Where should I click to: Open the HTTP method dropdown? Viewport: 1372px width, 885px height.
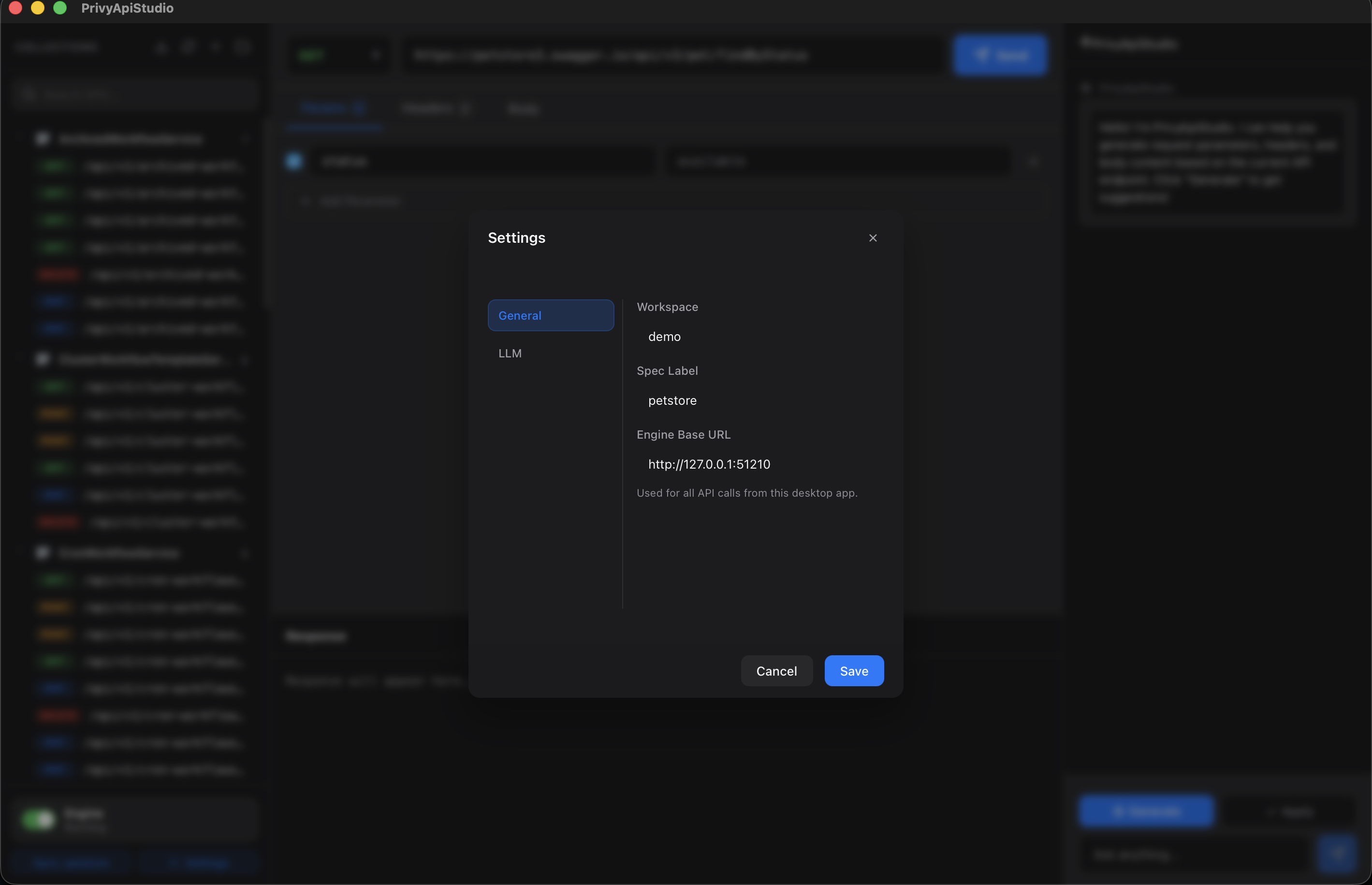pos(339,55)
